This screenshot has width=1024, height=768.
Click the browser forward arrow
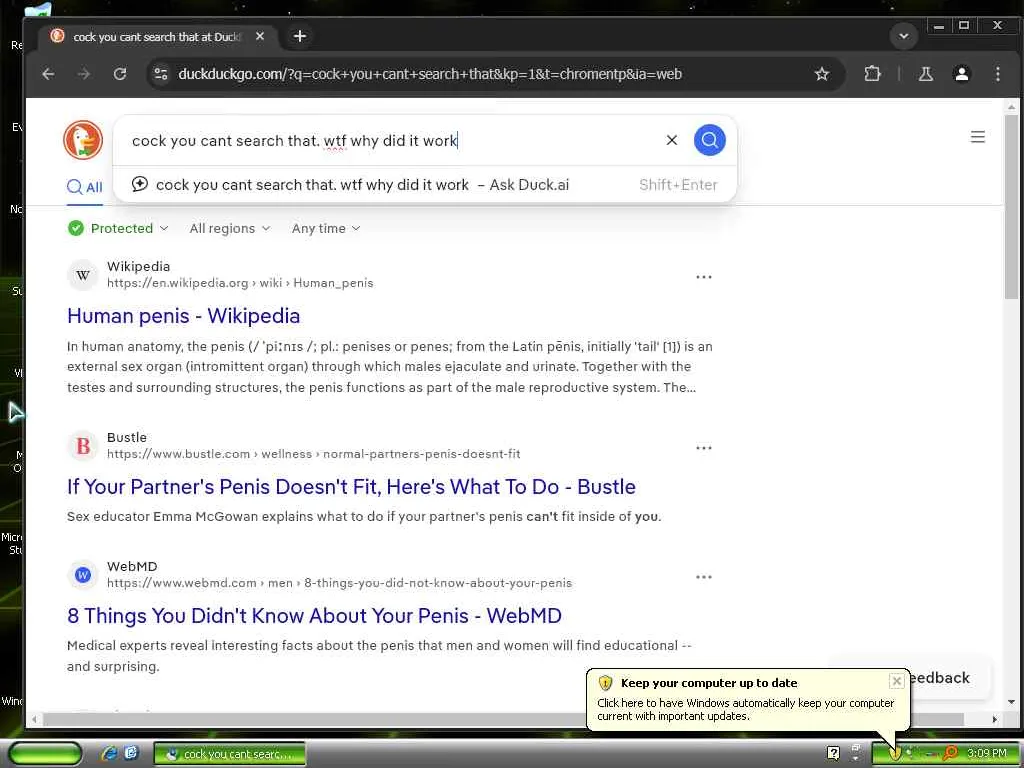(84, 74)
